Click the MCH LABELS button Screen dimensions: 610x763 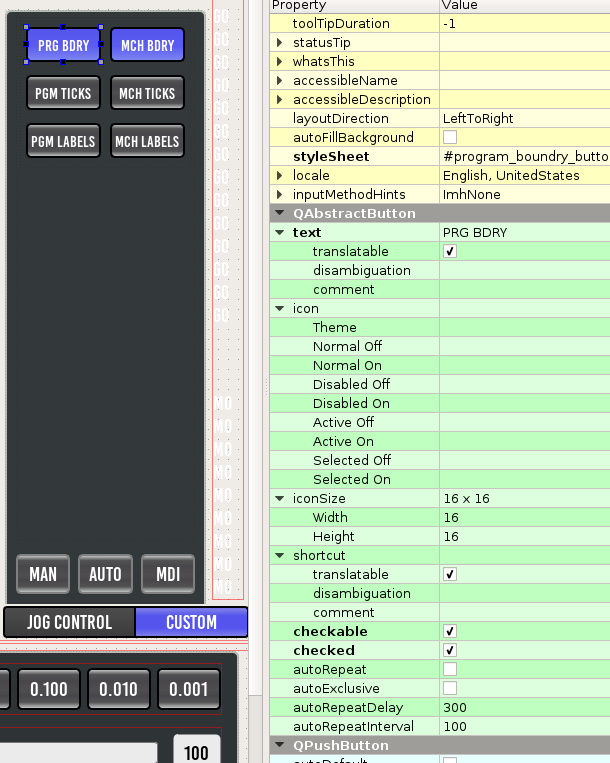point(147,141)
